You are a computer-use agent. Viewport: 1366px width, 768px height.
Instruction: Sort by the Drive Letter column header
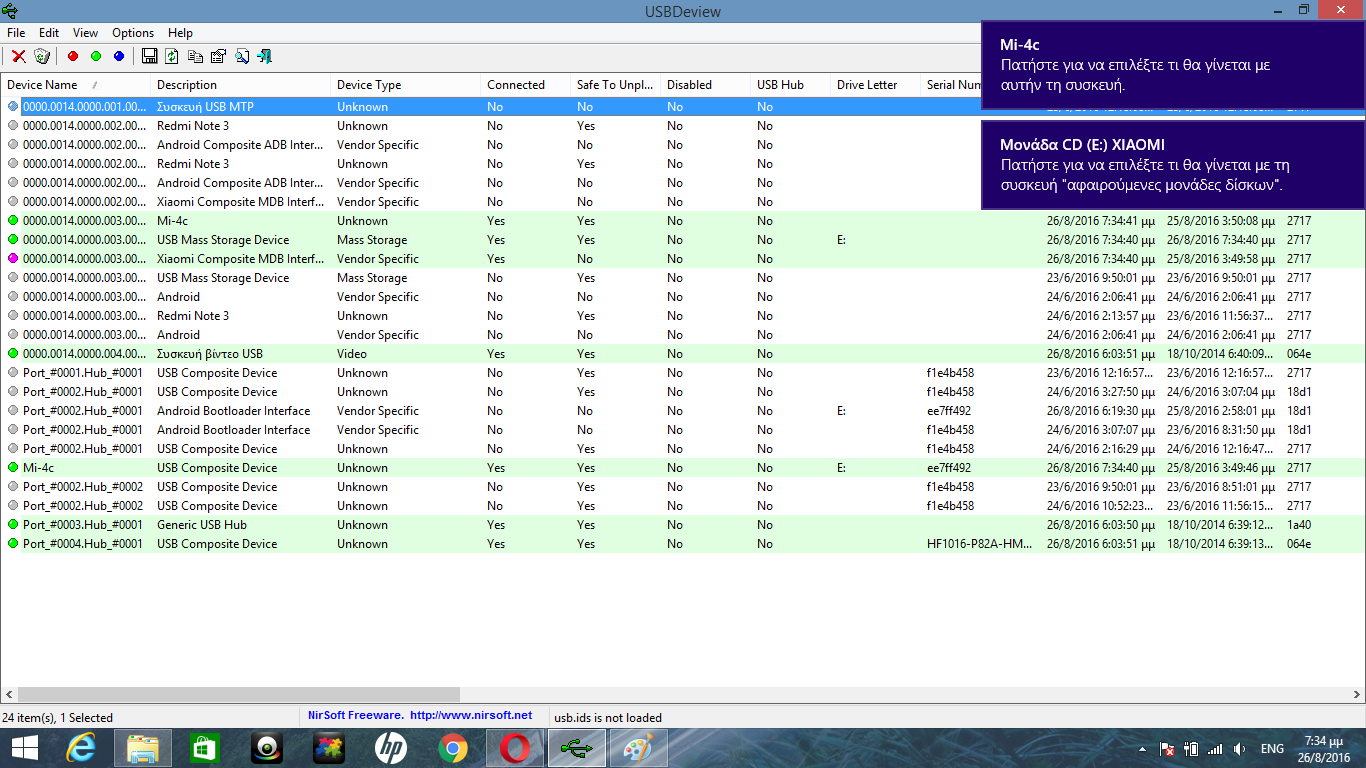(867, 85)
